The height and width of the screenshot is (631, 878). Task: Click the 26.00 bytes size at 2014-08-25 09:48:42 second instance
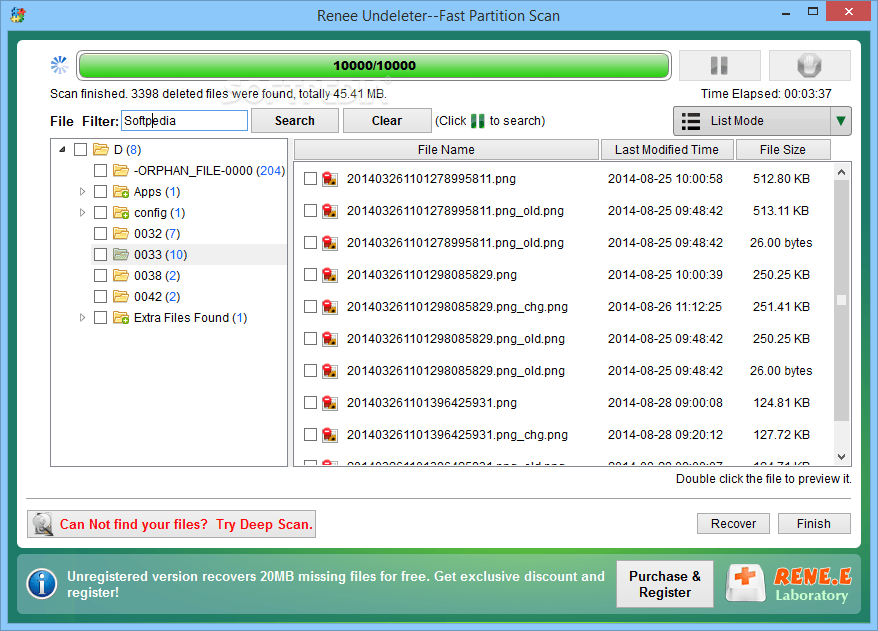(781, 371)
